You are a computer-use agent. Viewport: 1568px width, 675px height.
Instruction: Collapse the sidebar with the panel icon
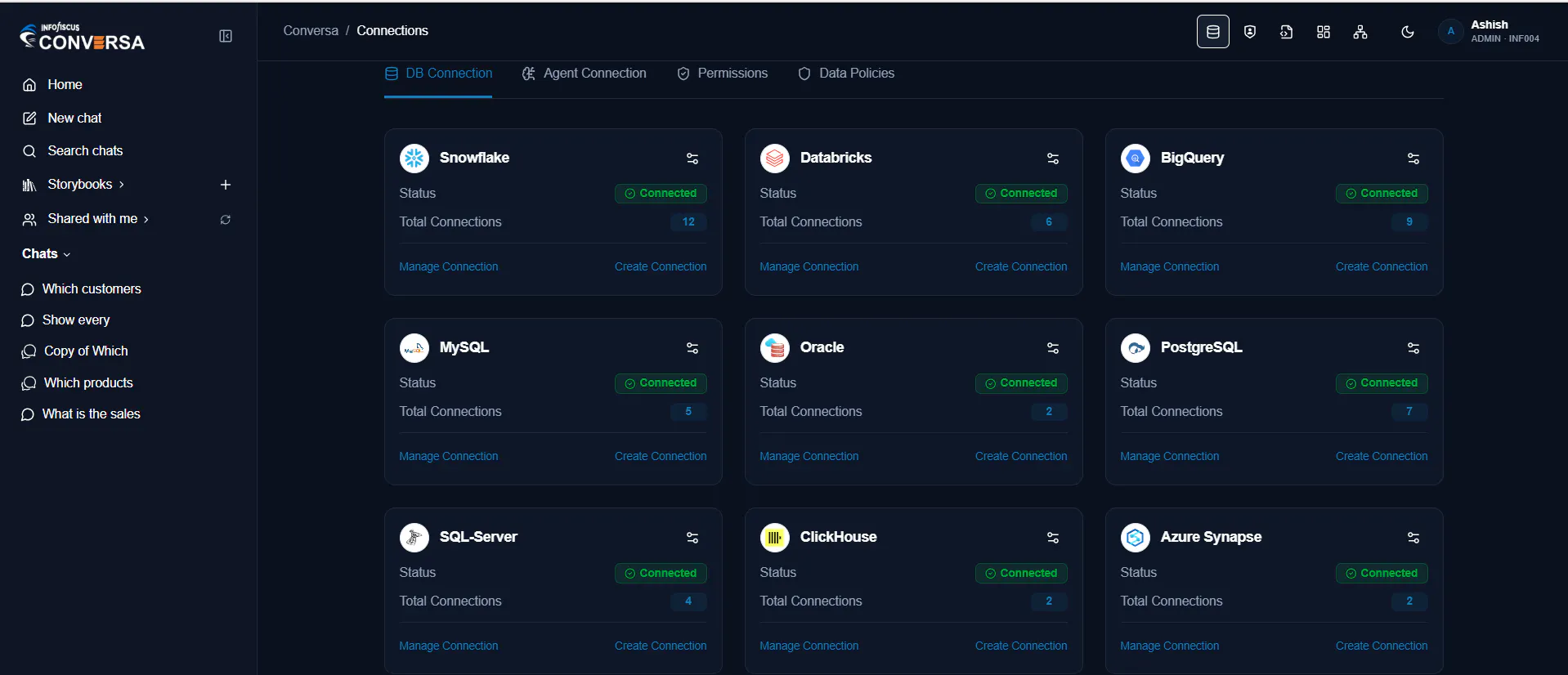226,36
